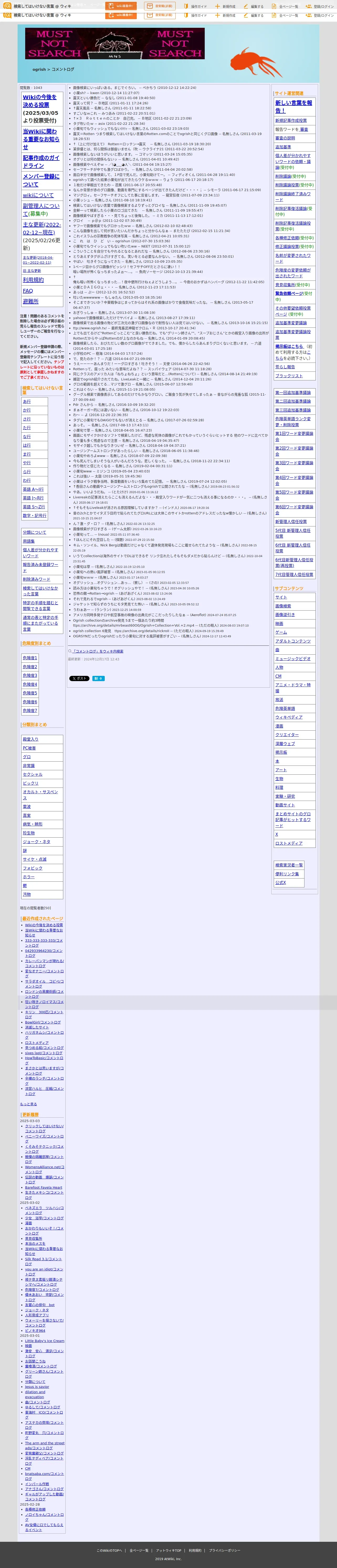Open the MUST NOT SEARCH banner image
The height and width of the screenshot is (1568, 337).
click(x=115, y=44)
